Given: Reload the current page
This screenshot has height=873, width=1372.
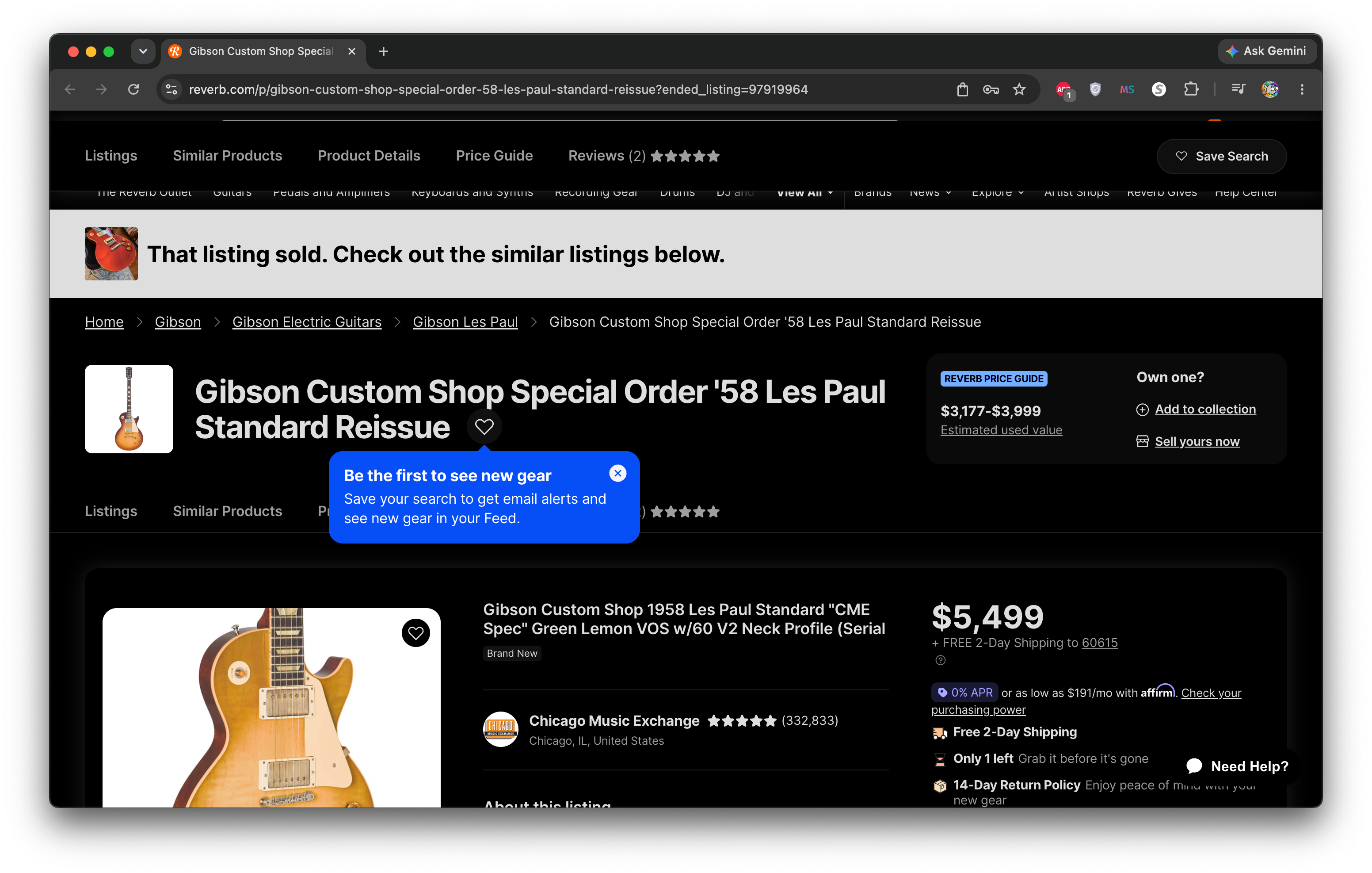Looking at the screenshot, I should click(133, 89).
